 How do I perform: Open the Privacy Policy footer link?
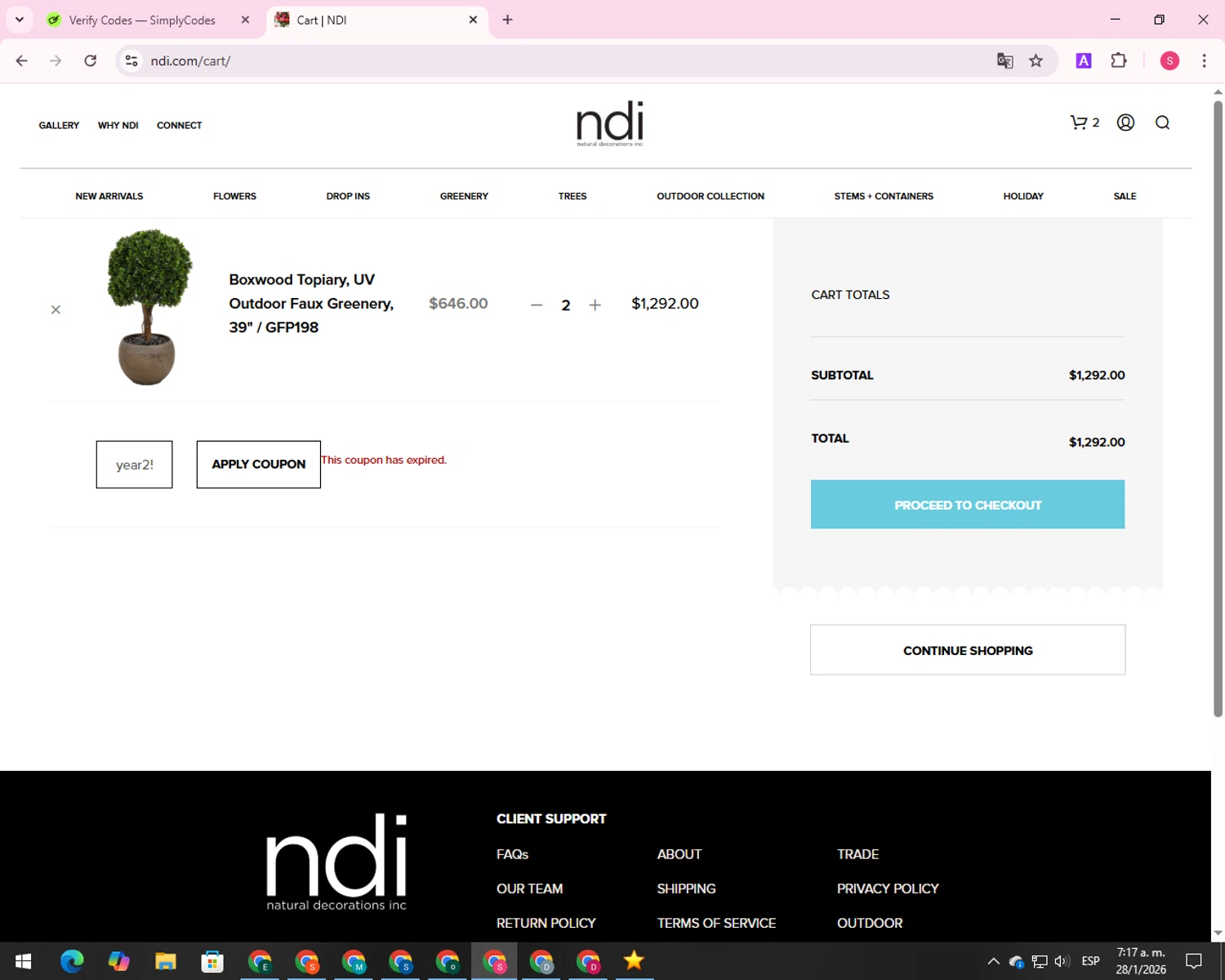pyautogui.click(x=888, y=889)
